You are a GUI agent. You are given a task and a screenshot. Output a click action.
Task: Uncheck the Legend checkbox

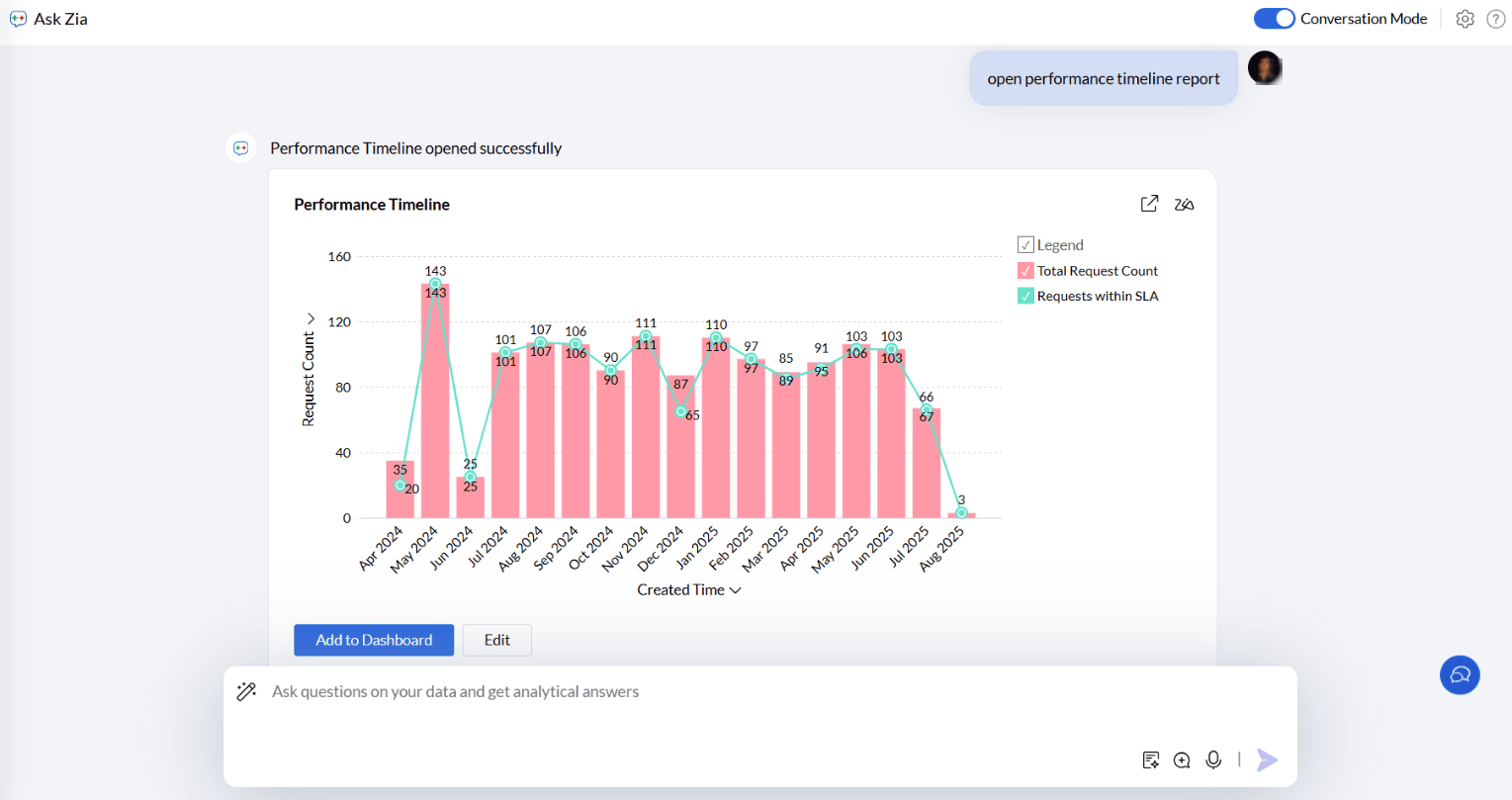coord(1025,245)
